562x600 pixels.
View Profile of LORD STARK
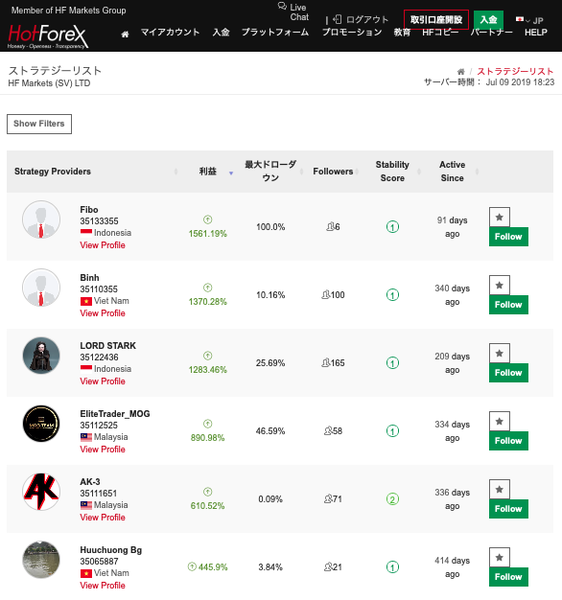(103, 382)
